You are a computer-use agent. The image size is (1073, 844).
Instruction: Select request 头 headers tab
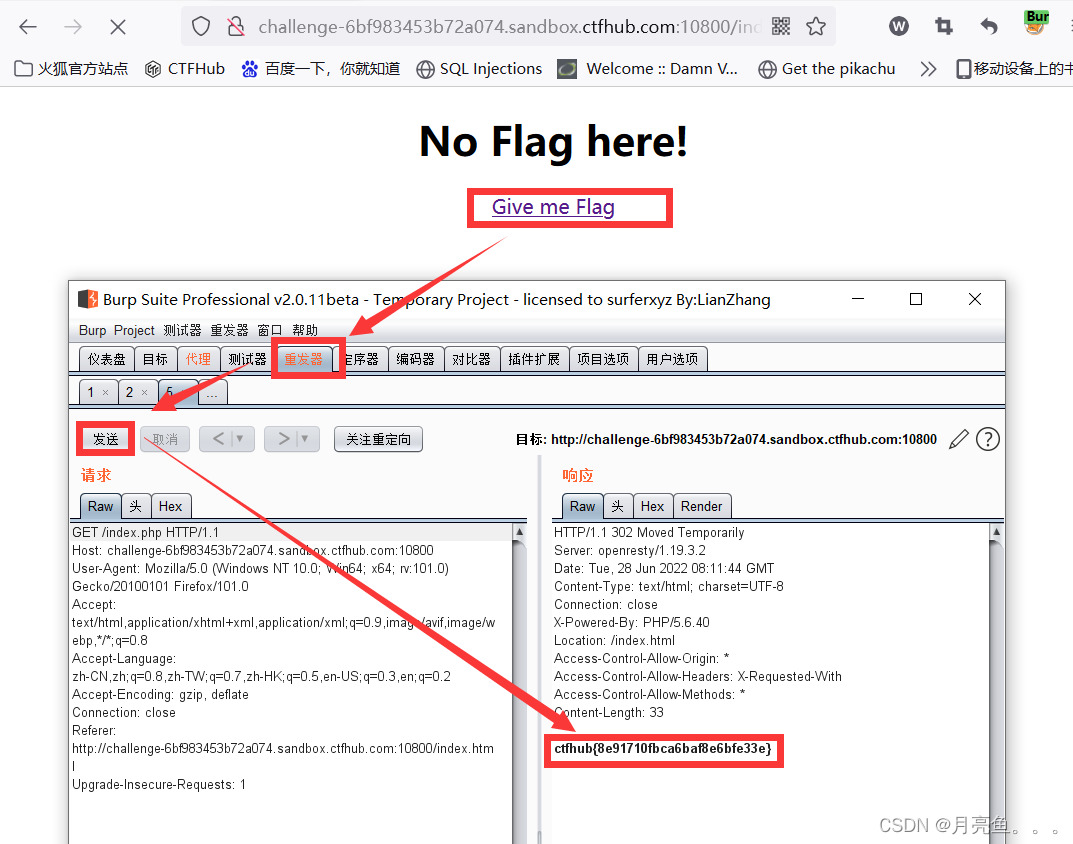(136, 507)
